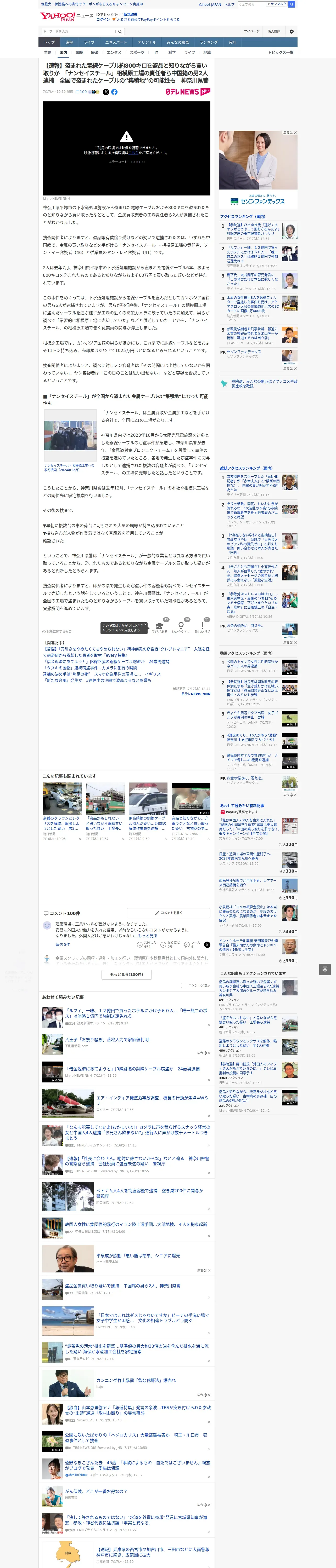Select the 国際 category tab
Image resolution: width=336 pixels, height=1568 pixels.
79,52
